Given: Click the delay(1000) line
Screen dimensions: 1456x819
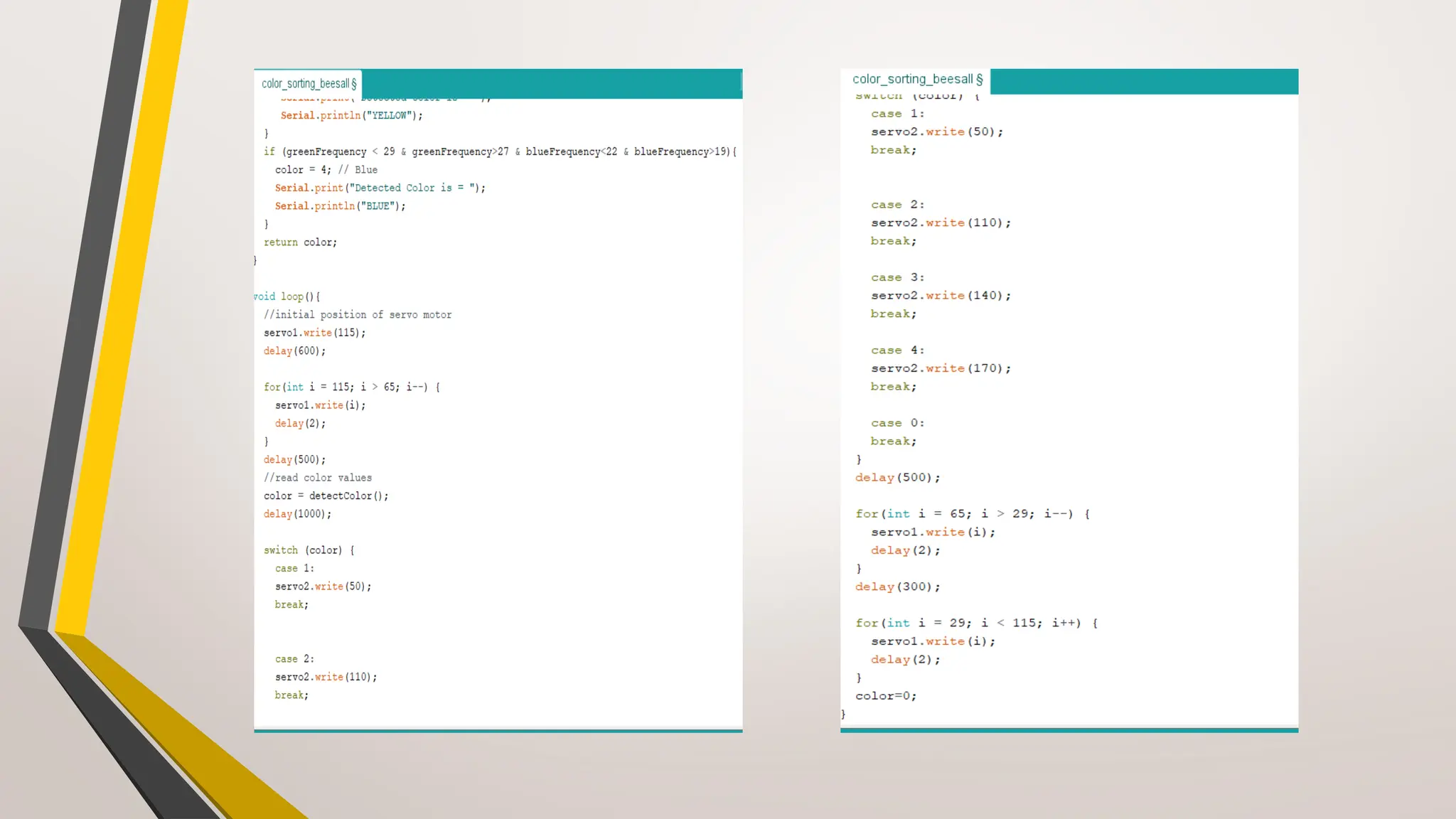Looking at the screenshot, I should [x=297, y=514].
